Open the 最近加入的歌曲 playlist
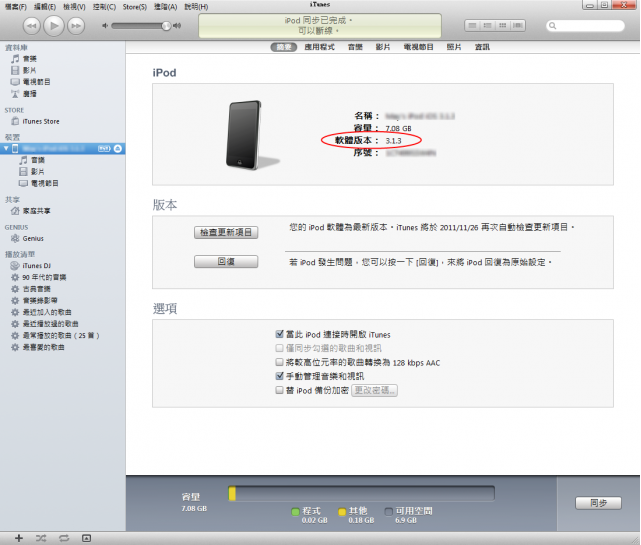The width and height of the screenshot is (641, 545). 47,312
